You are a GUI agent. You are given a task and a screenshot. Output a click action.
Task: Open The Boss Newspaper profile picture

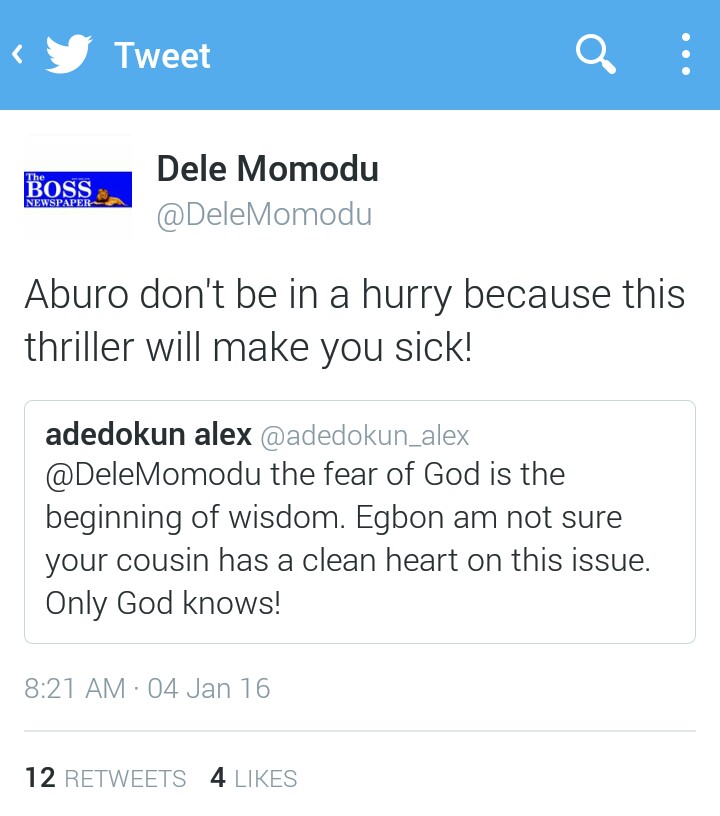click(78, 188)
